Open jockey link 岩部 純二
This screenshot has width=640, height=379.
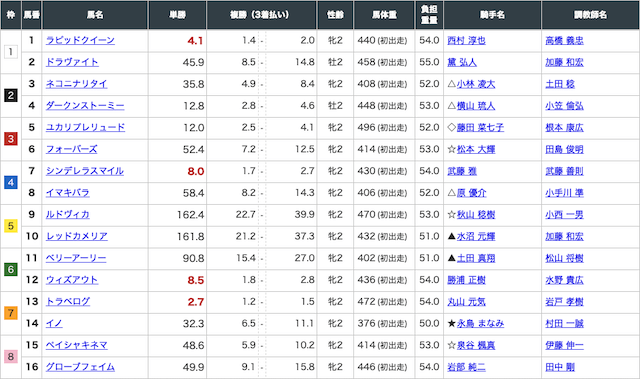pos(467,367)
